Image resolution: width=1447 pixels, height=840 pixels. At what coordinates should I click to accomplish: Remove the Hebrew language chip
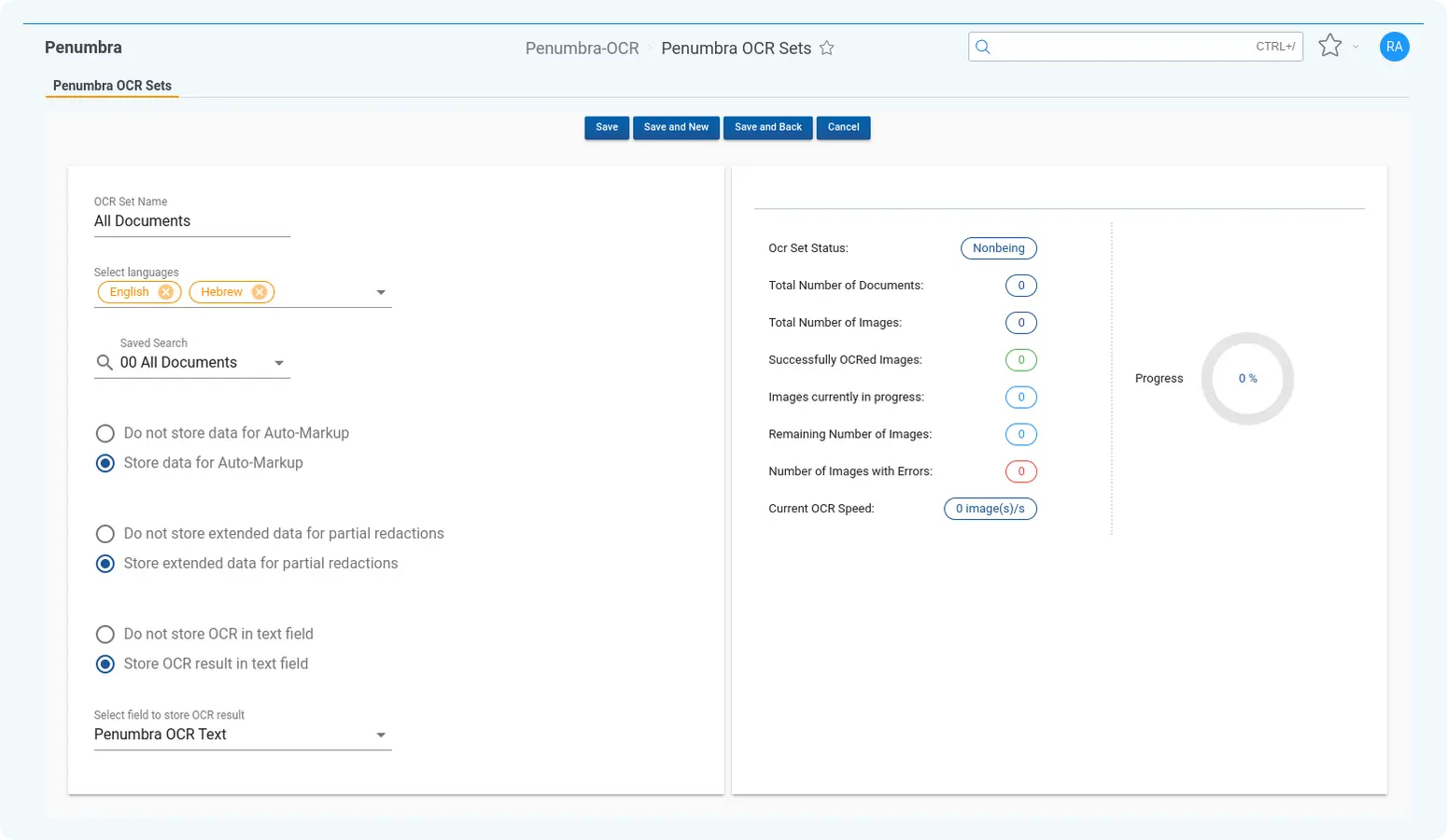coord(259,292)
